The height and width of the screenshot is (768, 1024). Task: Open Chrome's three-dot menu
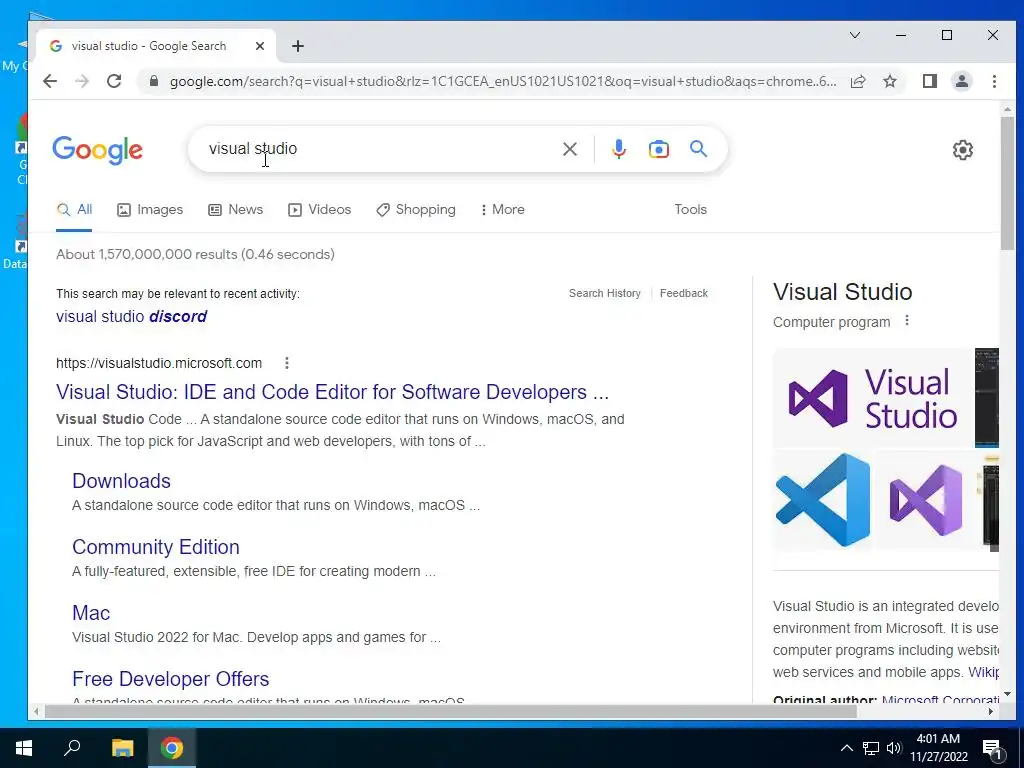tap(994, 81)
